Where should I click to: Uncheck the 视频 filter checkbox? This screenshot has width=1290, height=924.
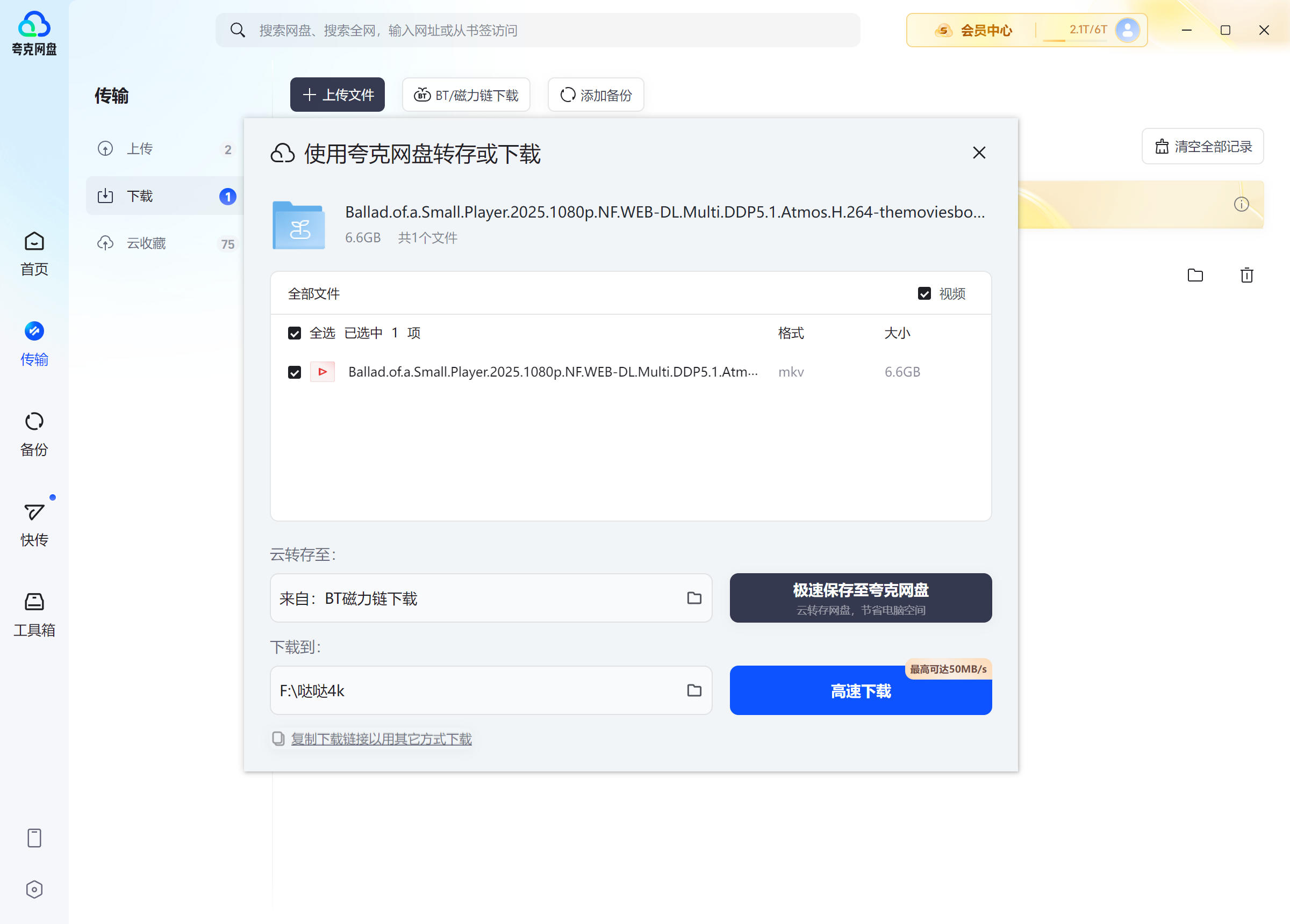924,293
